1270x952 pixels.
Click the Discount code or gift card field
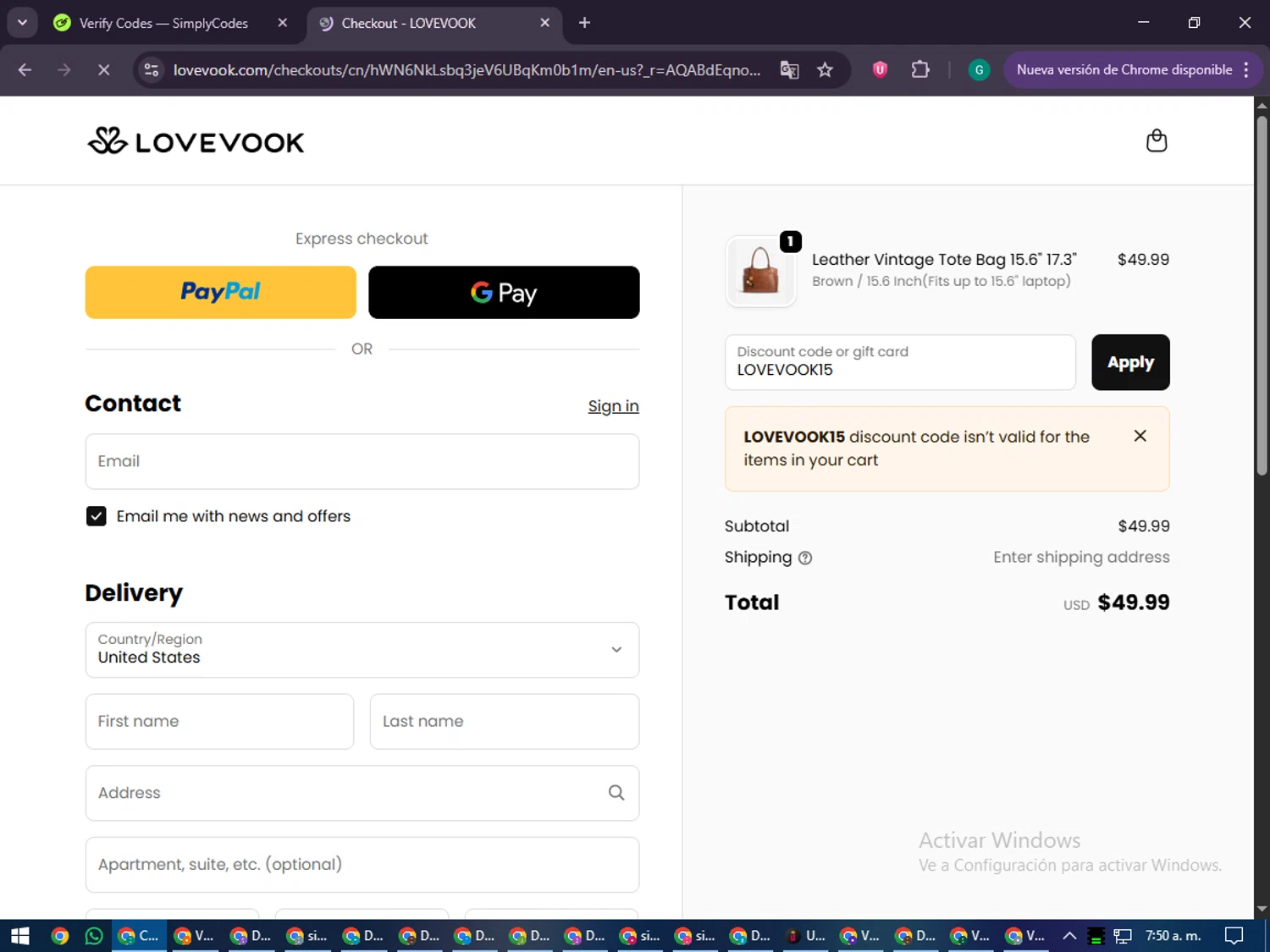coord(900,362)
